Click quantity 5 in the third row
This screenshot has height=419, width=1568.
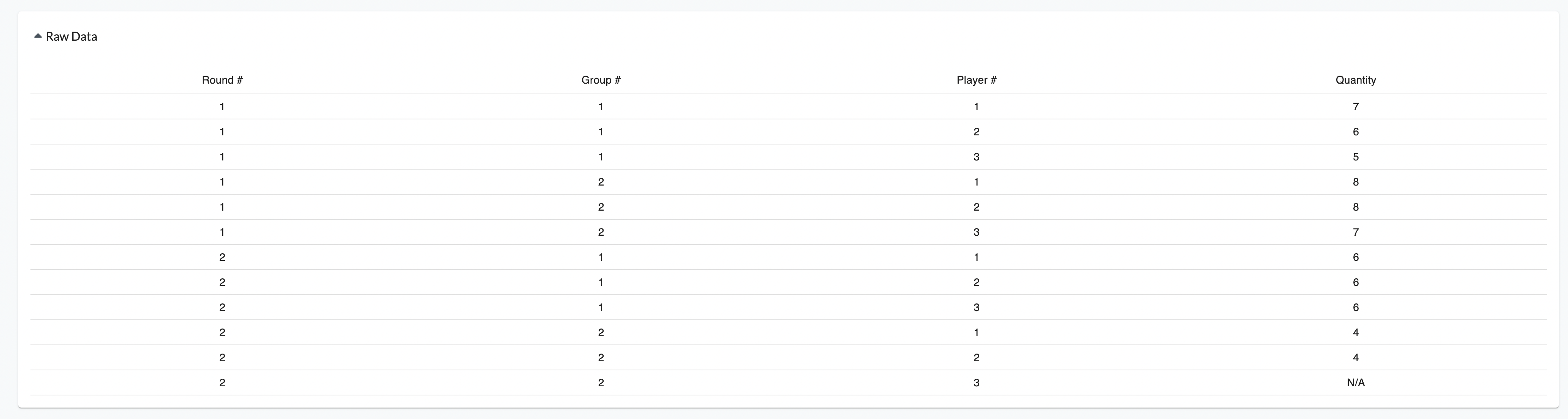[1356, 157]
